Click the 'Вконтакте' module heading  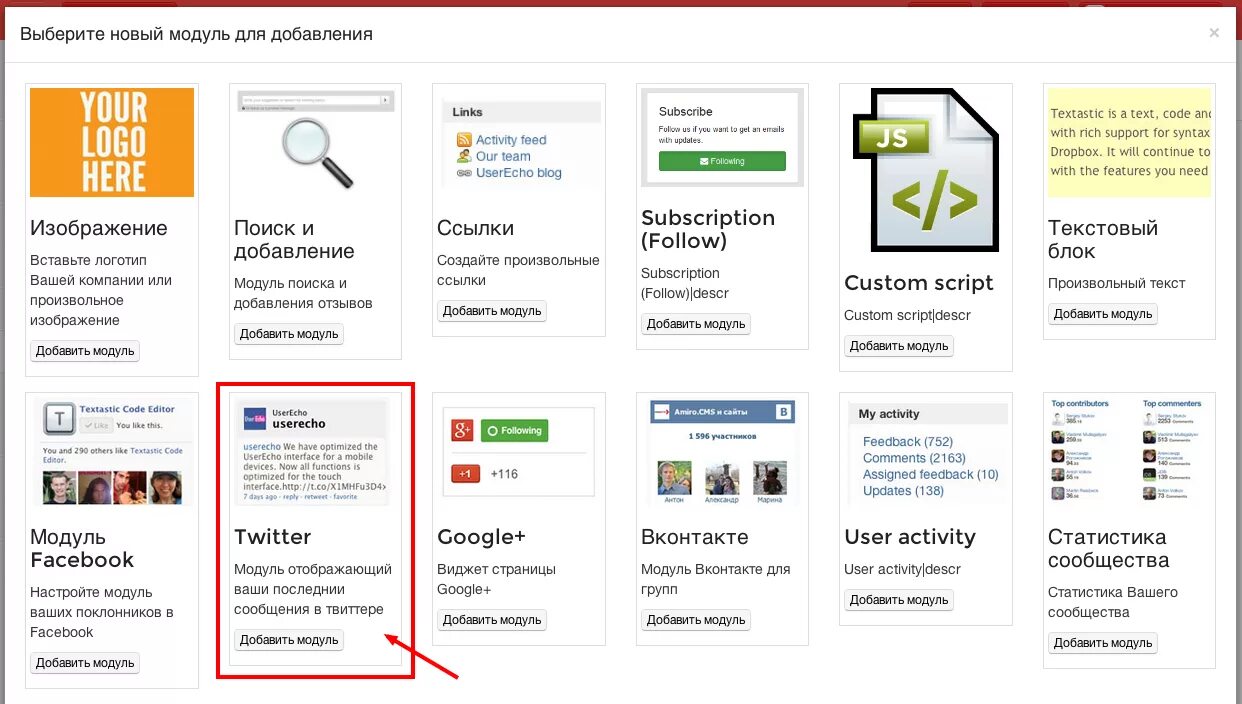pos(695,537)
